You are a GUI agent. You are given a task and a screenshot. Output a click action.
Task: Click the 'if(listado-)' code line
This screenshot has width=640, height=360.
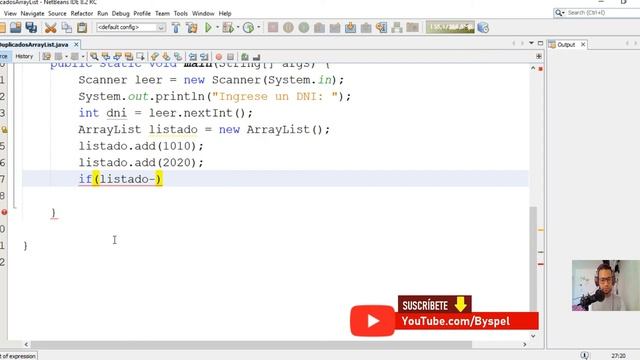(120, 179)
